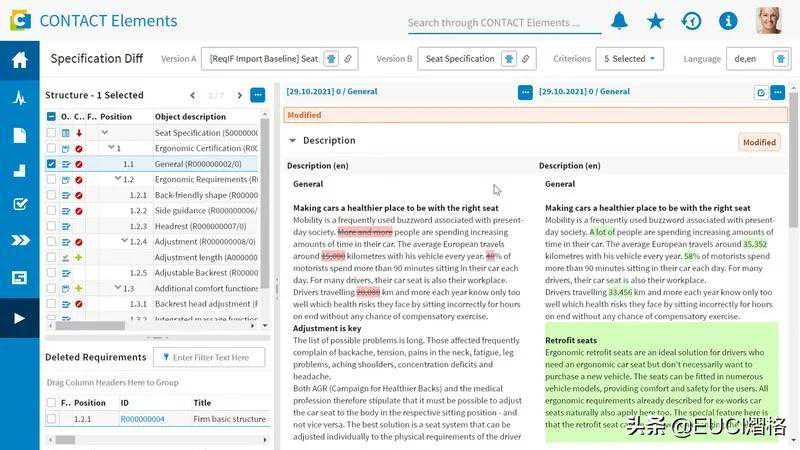Click the favorites star icon
The width and height of the screenshot is (800, 450).
pos(655,21)
